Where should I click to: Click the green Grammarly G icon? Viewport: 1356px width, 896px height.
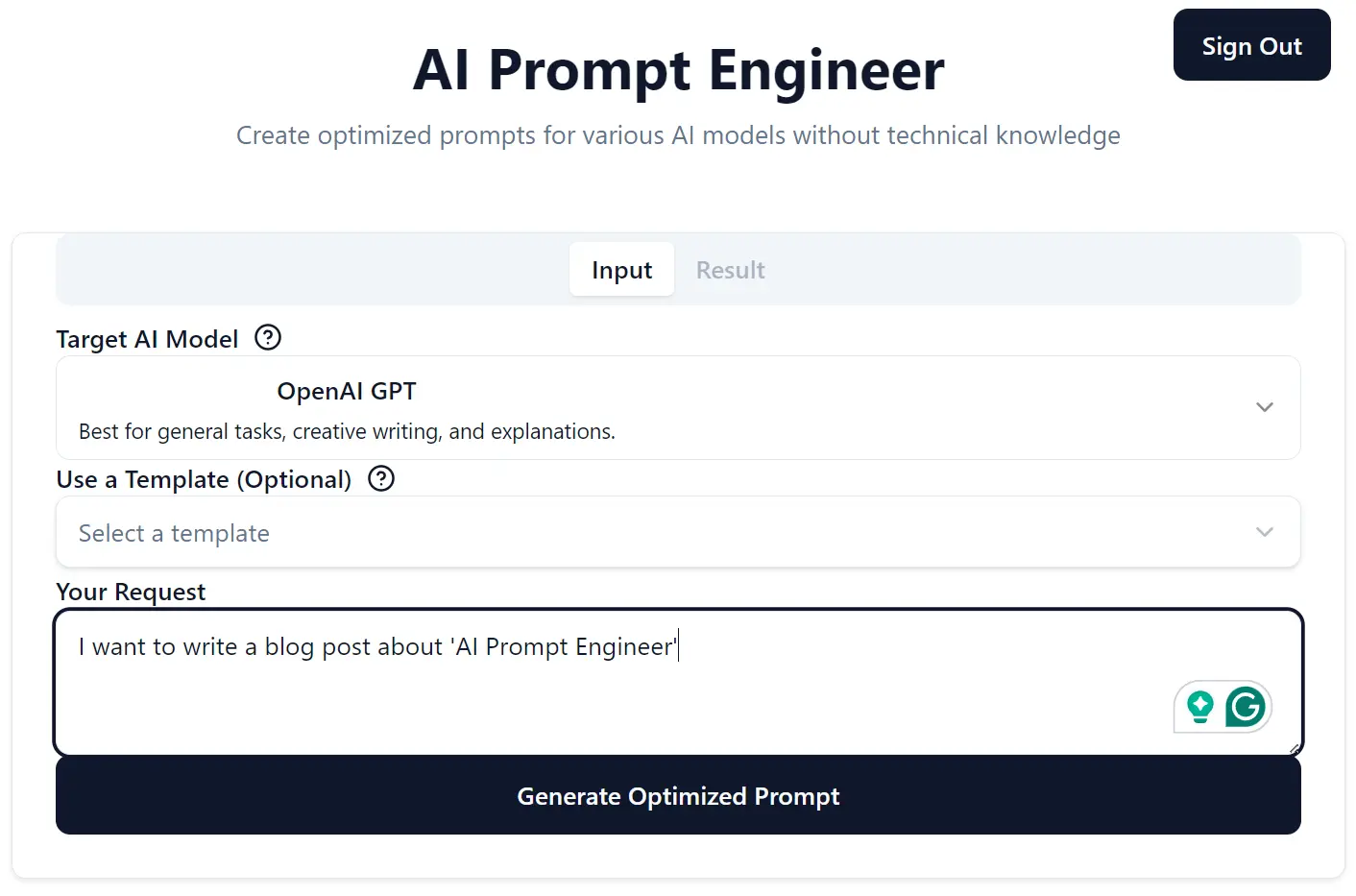[1245, 707]
